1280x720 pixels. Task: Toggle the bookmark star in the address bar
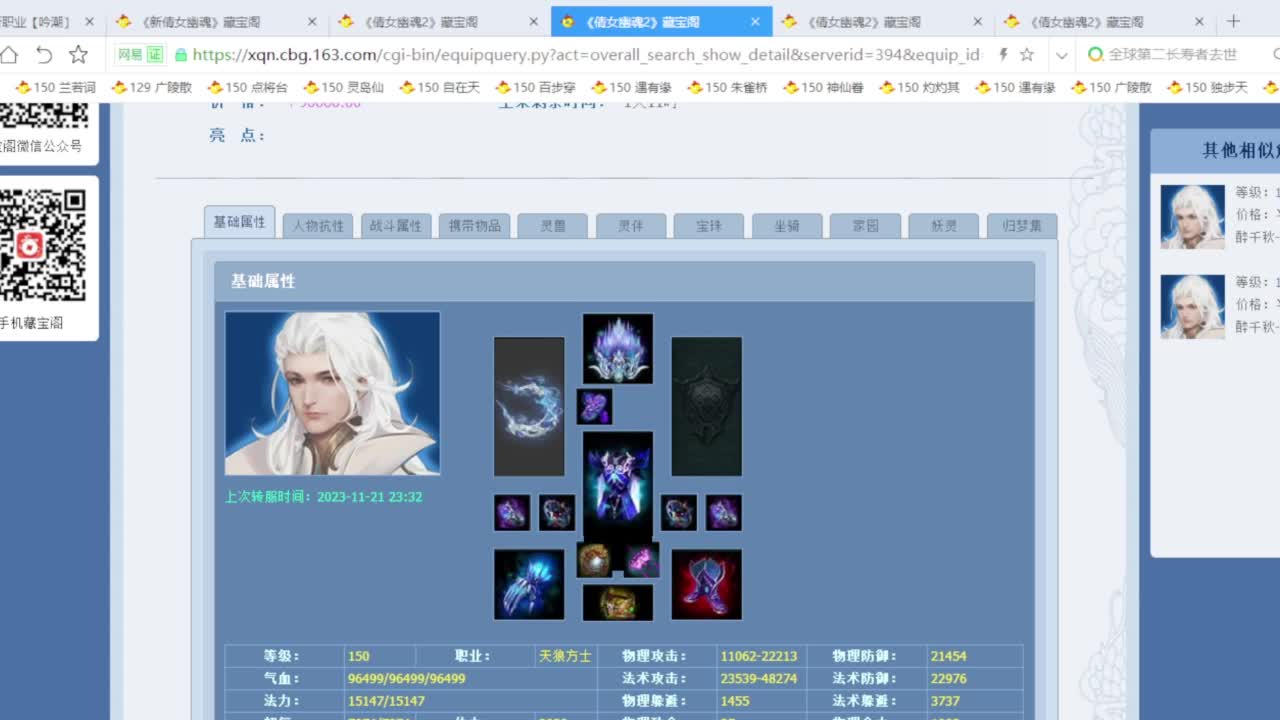point(1027,55)
